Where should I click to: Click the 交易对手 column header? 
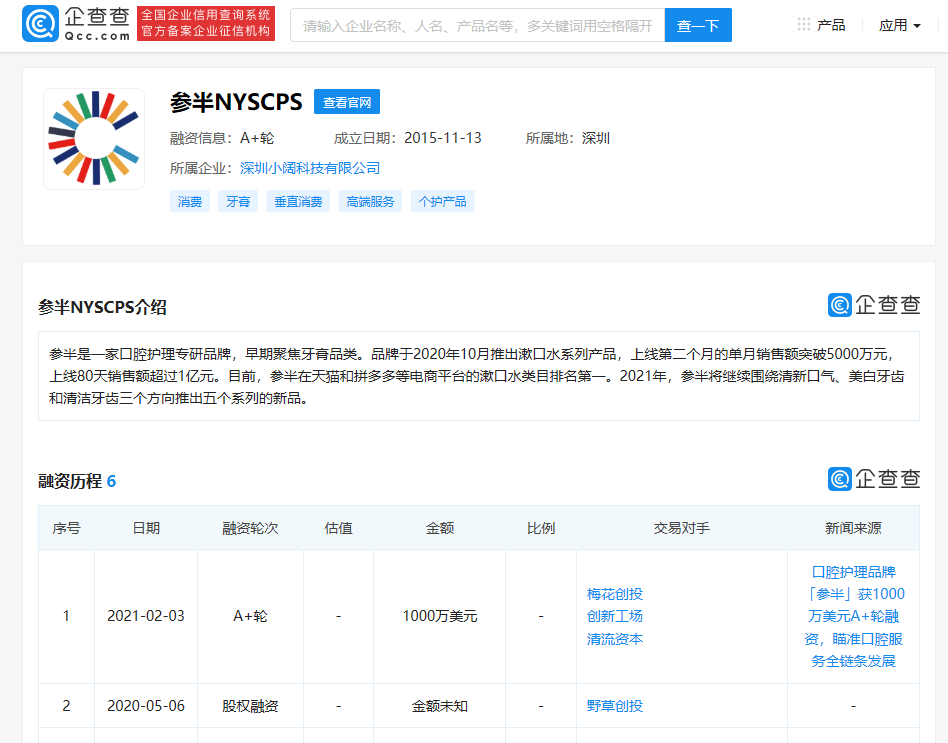tap(681, 528)
